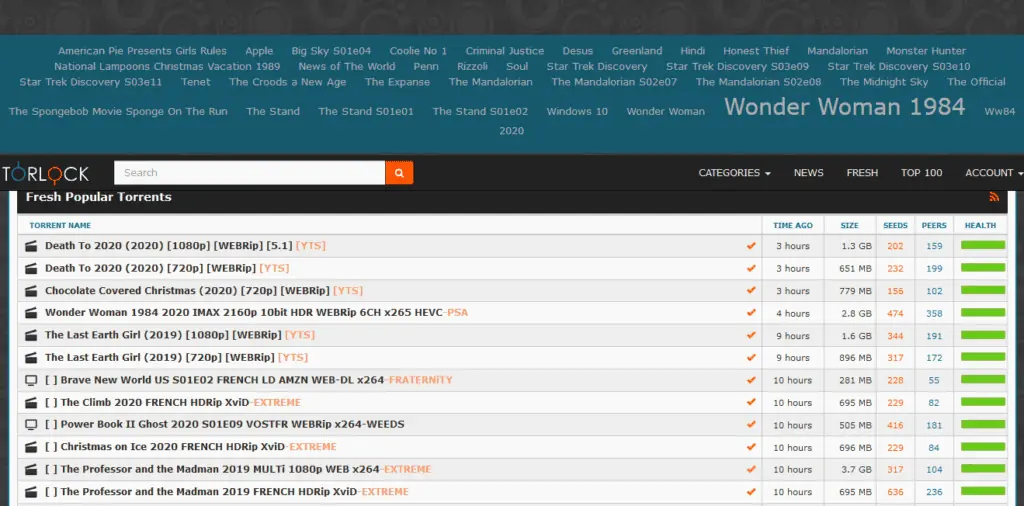
Task: Click the Tenet tag link
Action: pos(196,82)
